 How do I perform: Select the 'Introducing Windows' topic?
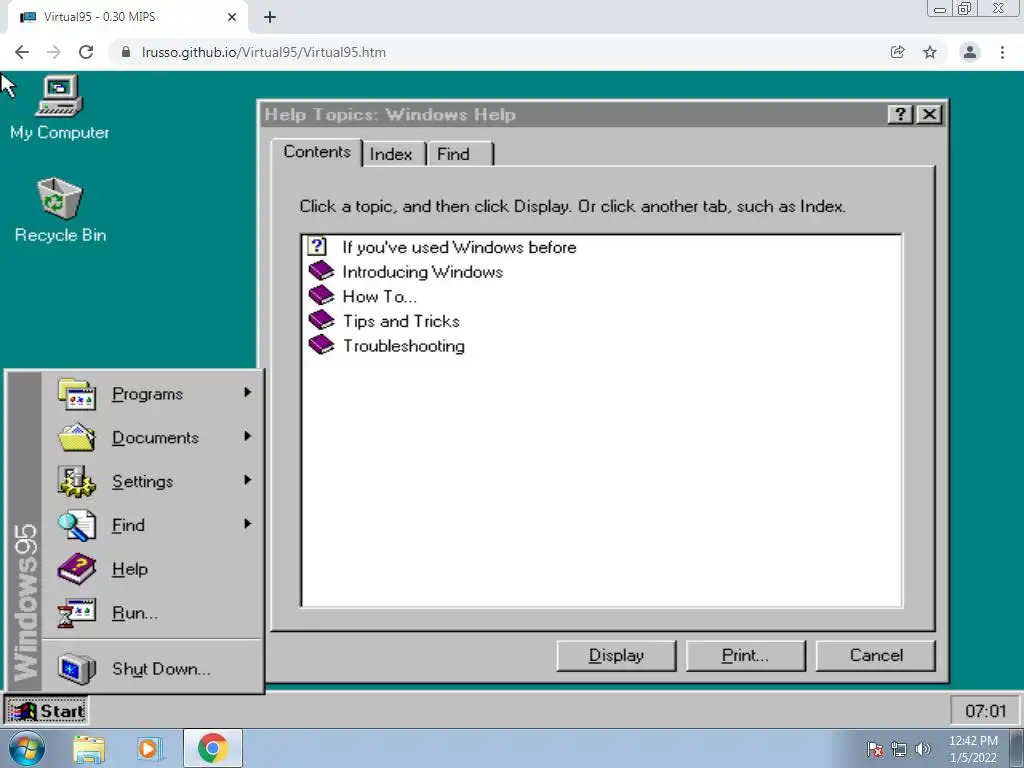[423, 272]
